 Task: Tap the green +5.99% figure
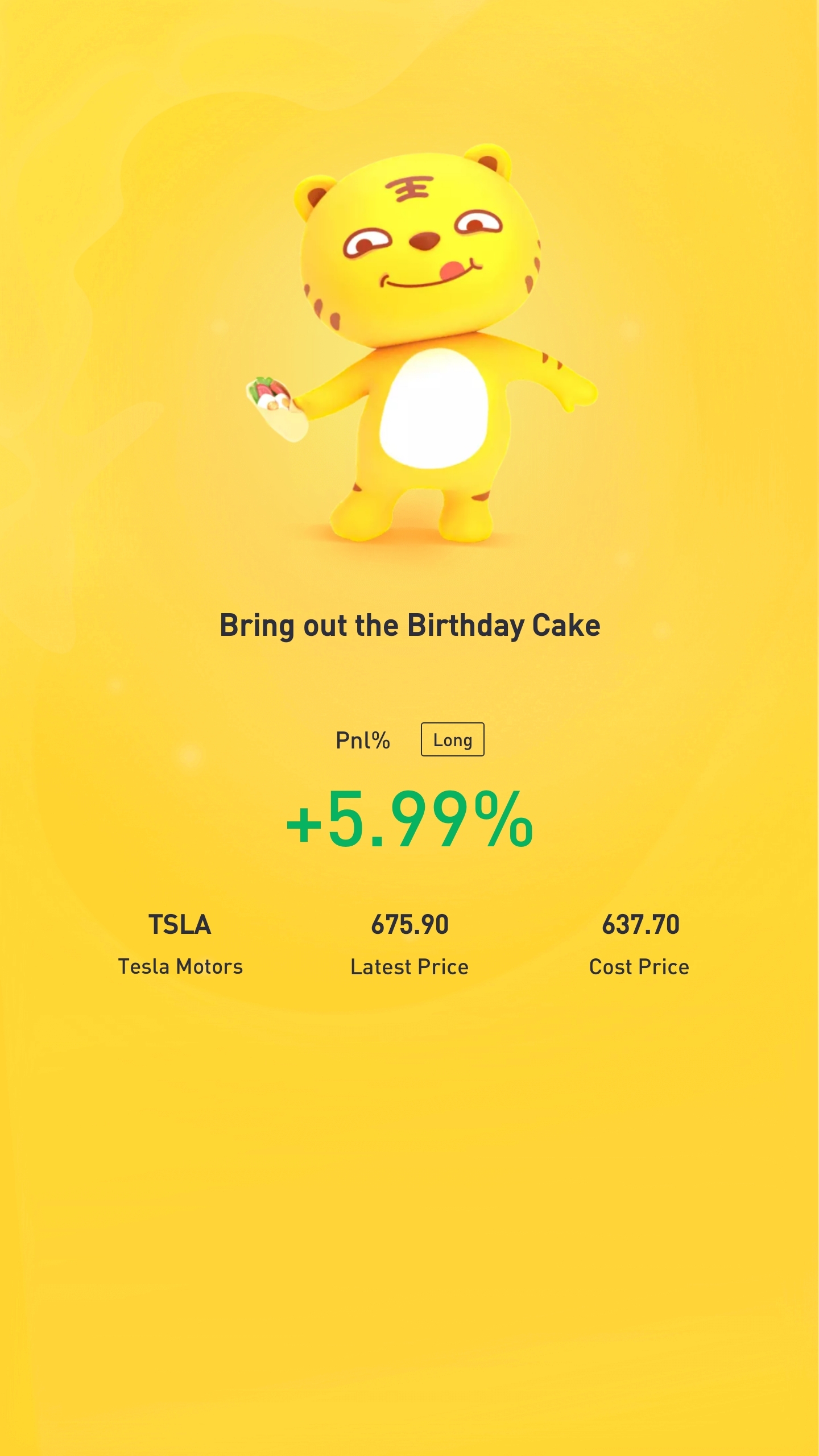(409, 820)
